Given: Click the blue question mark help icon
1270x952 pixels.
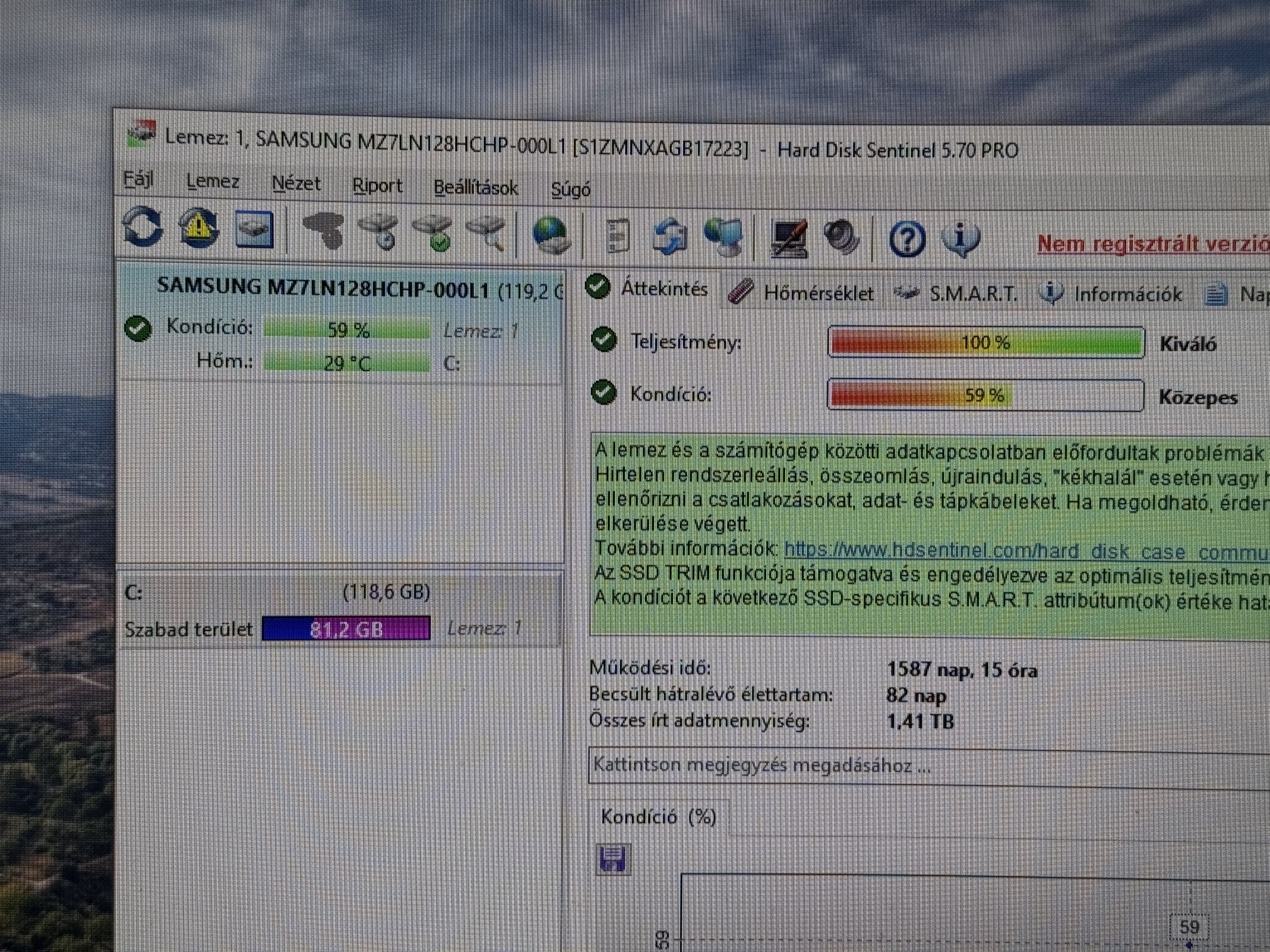Looking at the screenshot, I should [907, 240].
